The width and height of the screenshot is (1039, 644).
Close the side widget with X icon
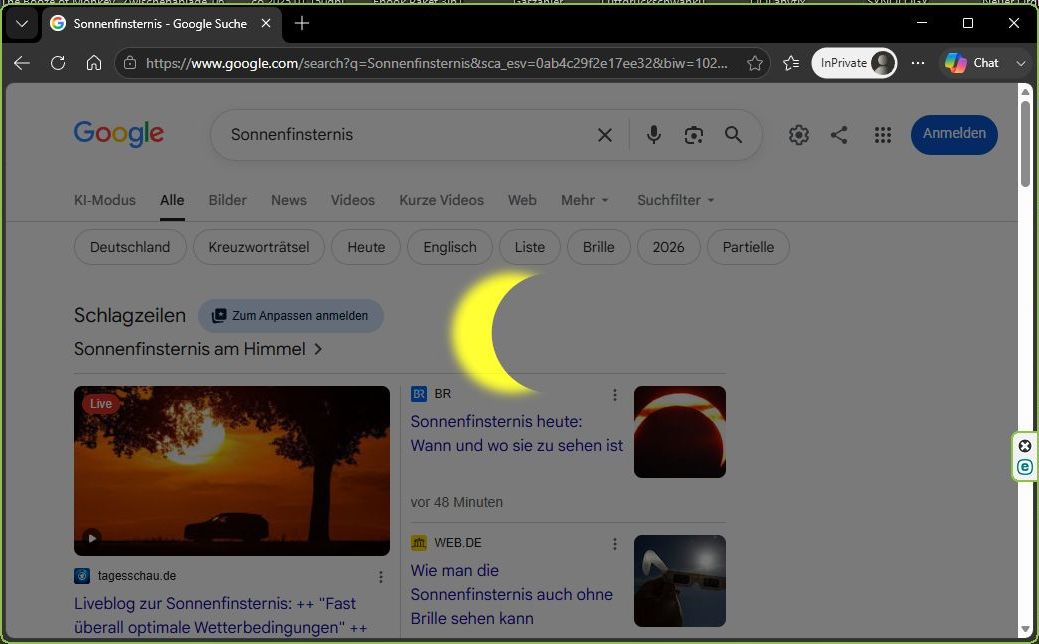click(1024, 446)
